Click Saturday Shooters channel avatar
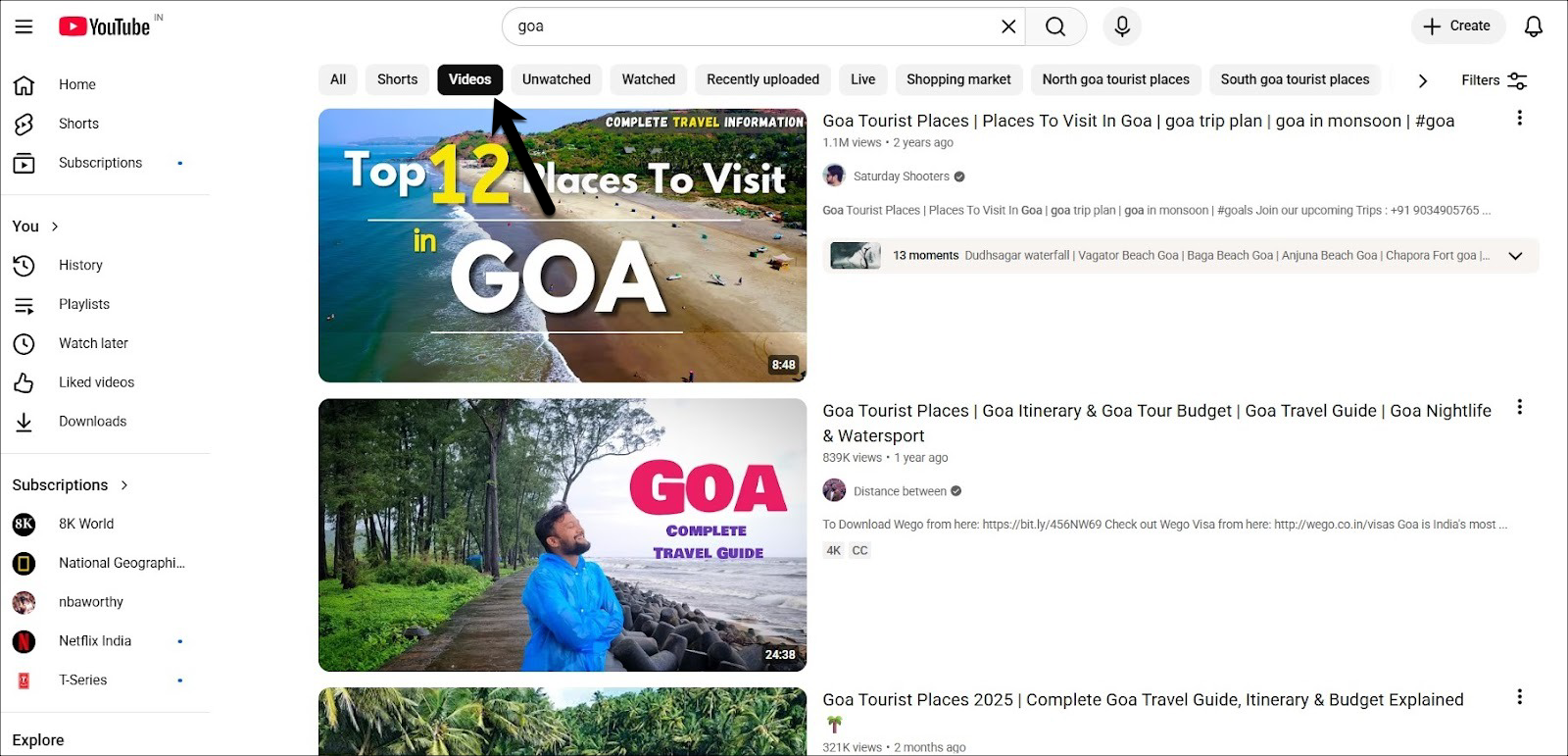 coord(834,176)
